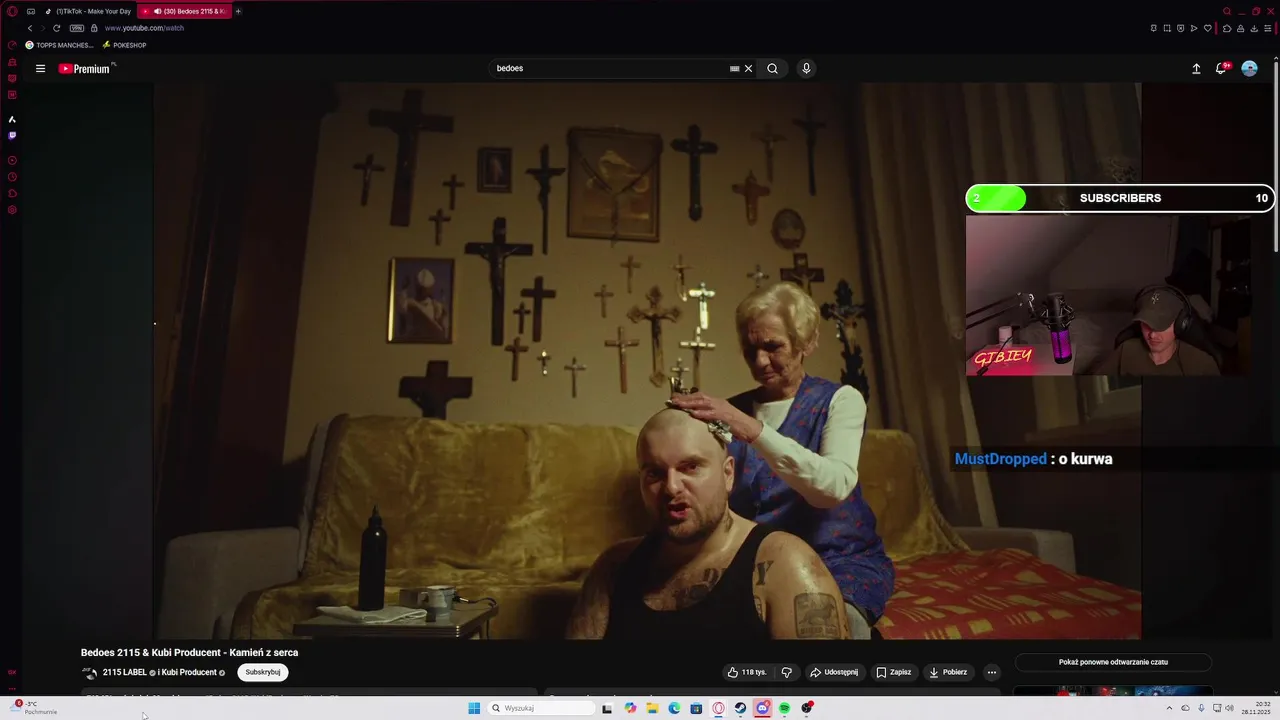
Task: Open browser downloads icon in toolbar
Action: click(x=1253, y=28)
